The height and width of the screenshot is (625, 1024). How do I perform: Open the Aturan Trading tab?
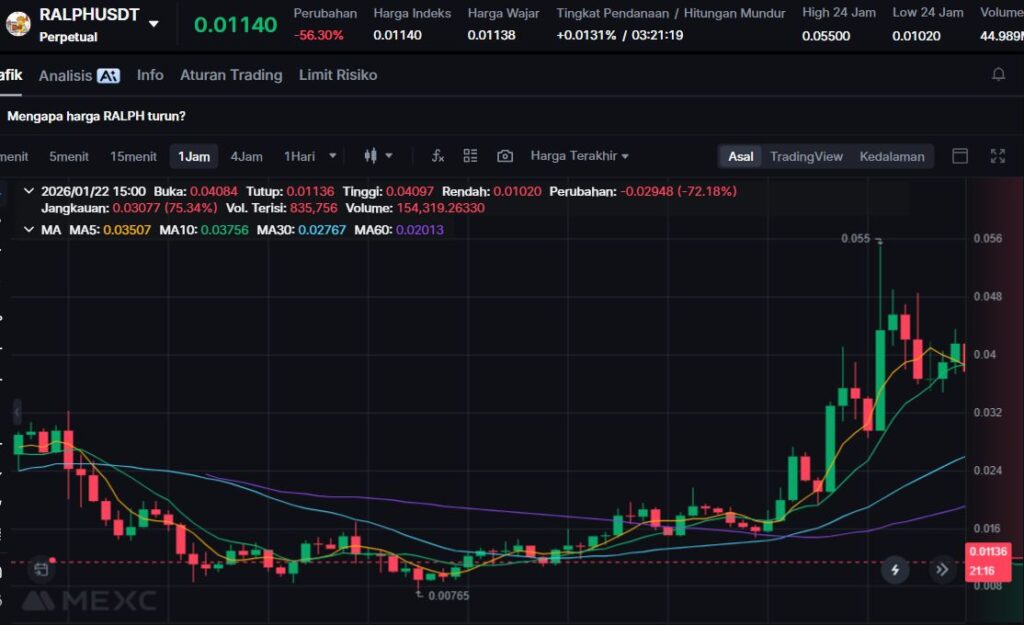pyautogui.click(x=231, y=75)
